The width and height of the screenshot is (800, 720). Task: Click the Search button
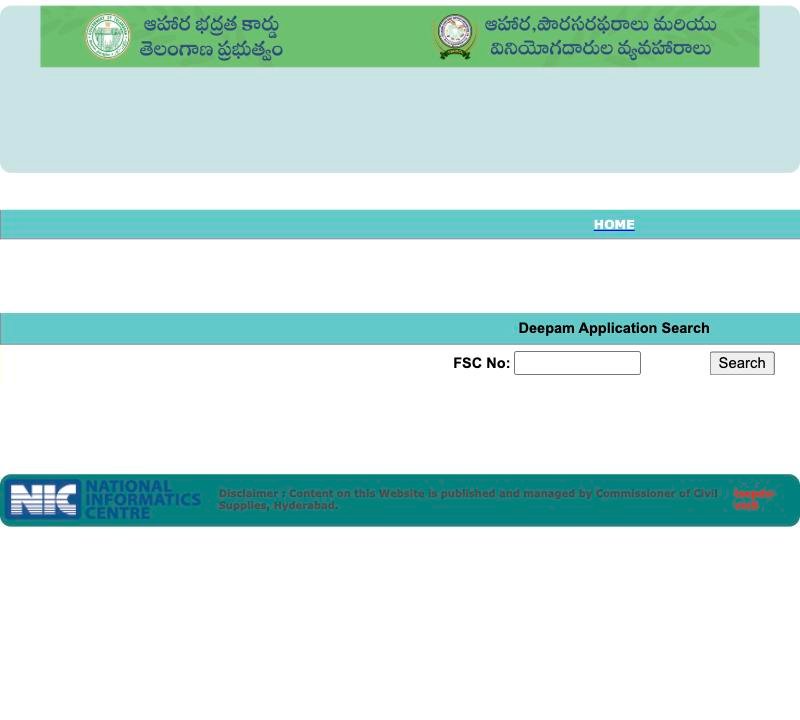coord(742,363)
